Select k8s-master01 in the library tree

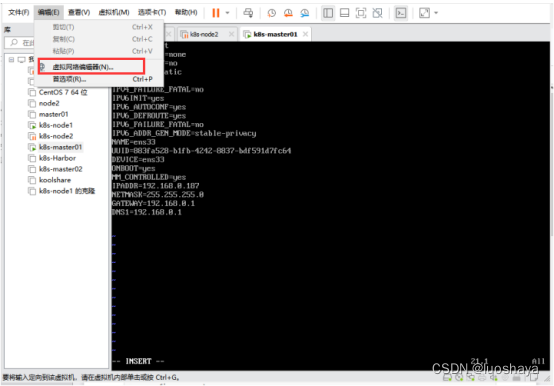(60, 147)
